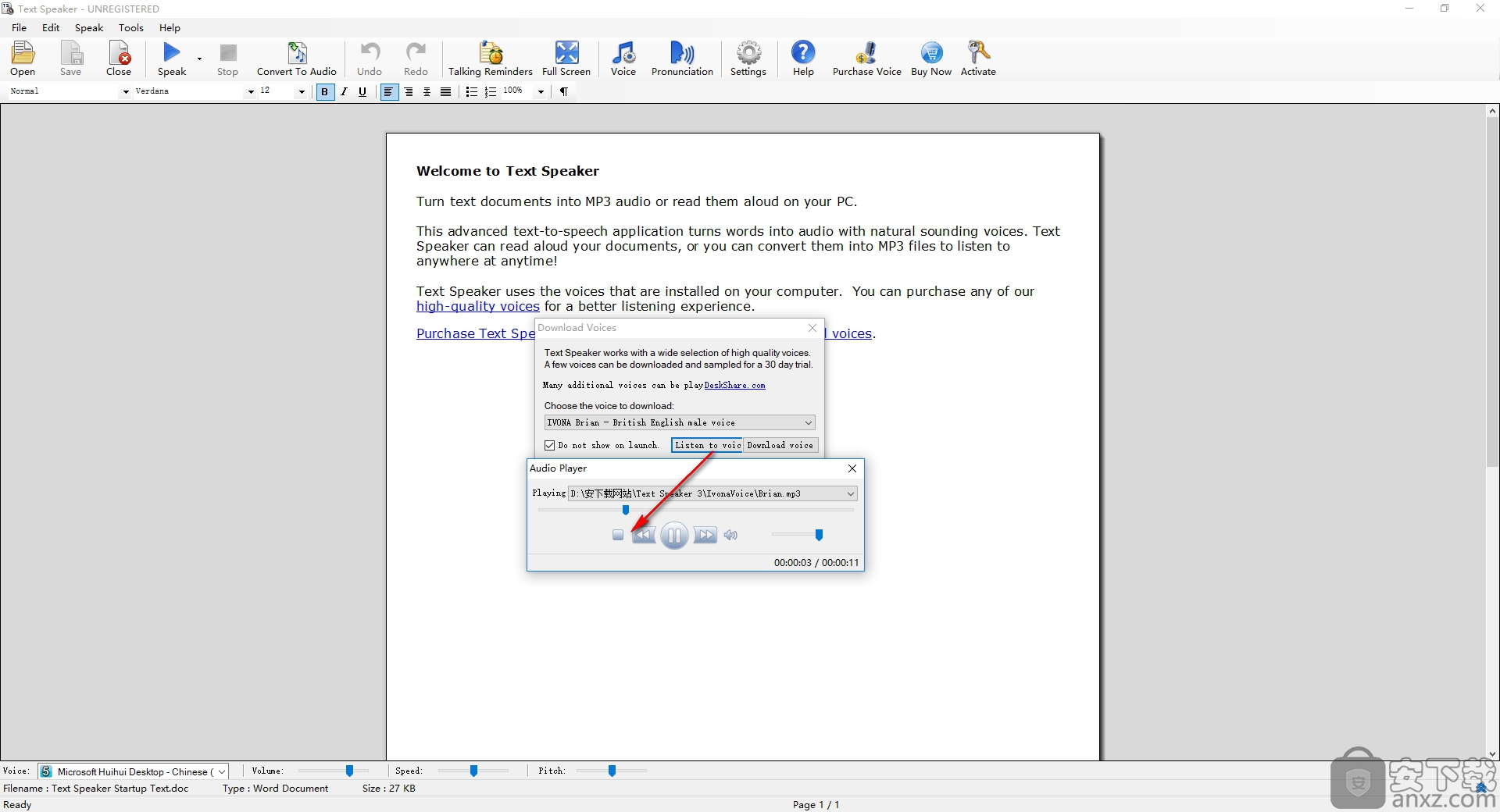Image resolution: width=1500 pixels, height=812 pixels.
Task: Open the DeskShare.com link
Action: (734, 386)
